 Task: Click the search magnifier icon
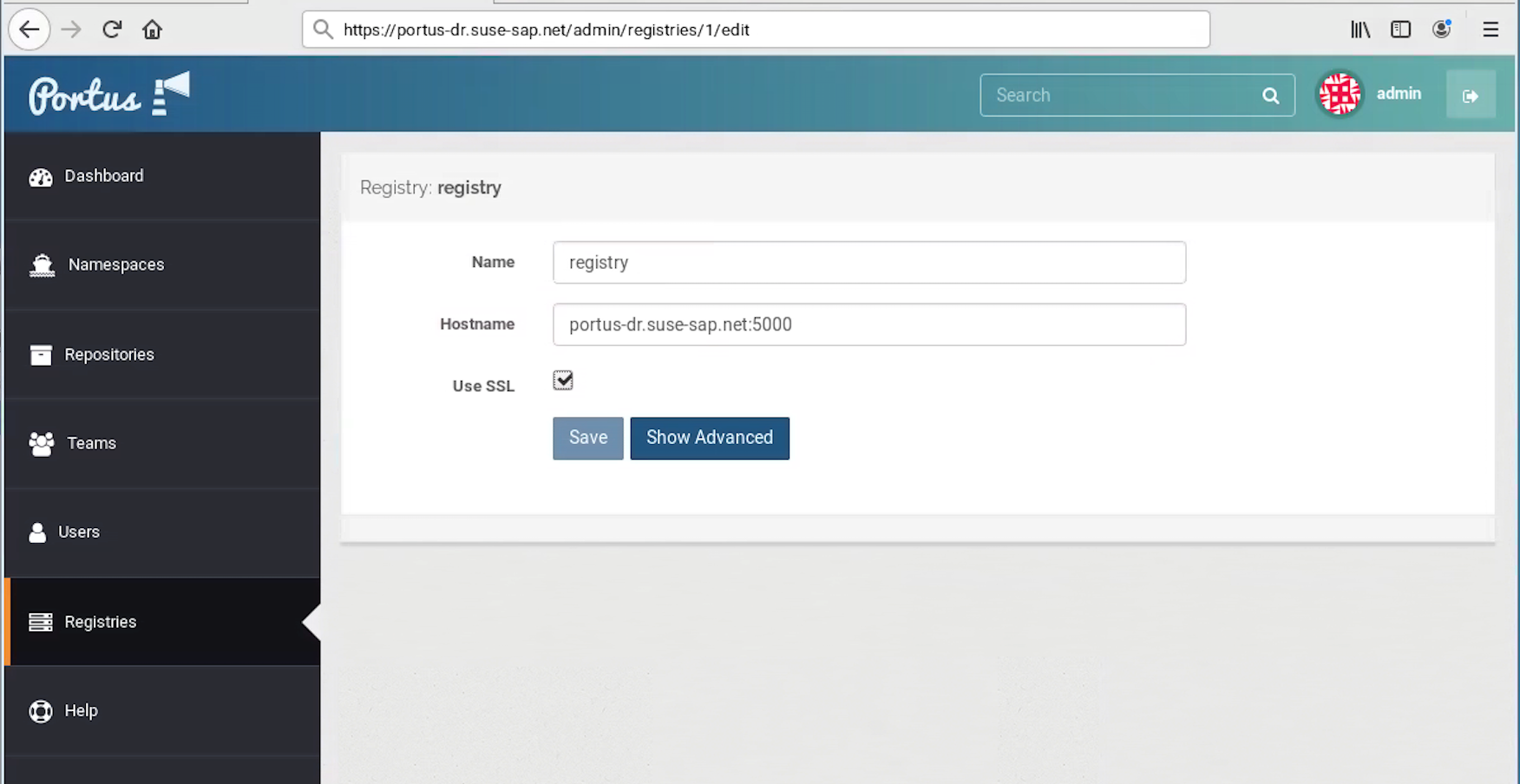click(1270, 95)
